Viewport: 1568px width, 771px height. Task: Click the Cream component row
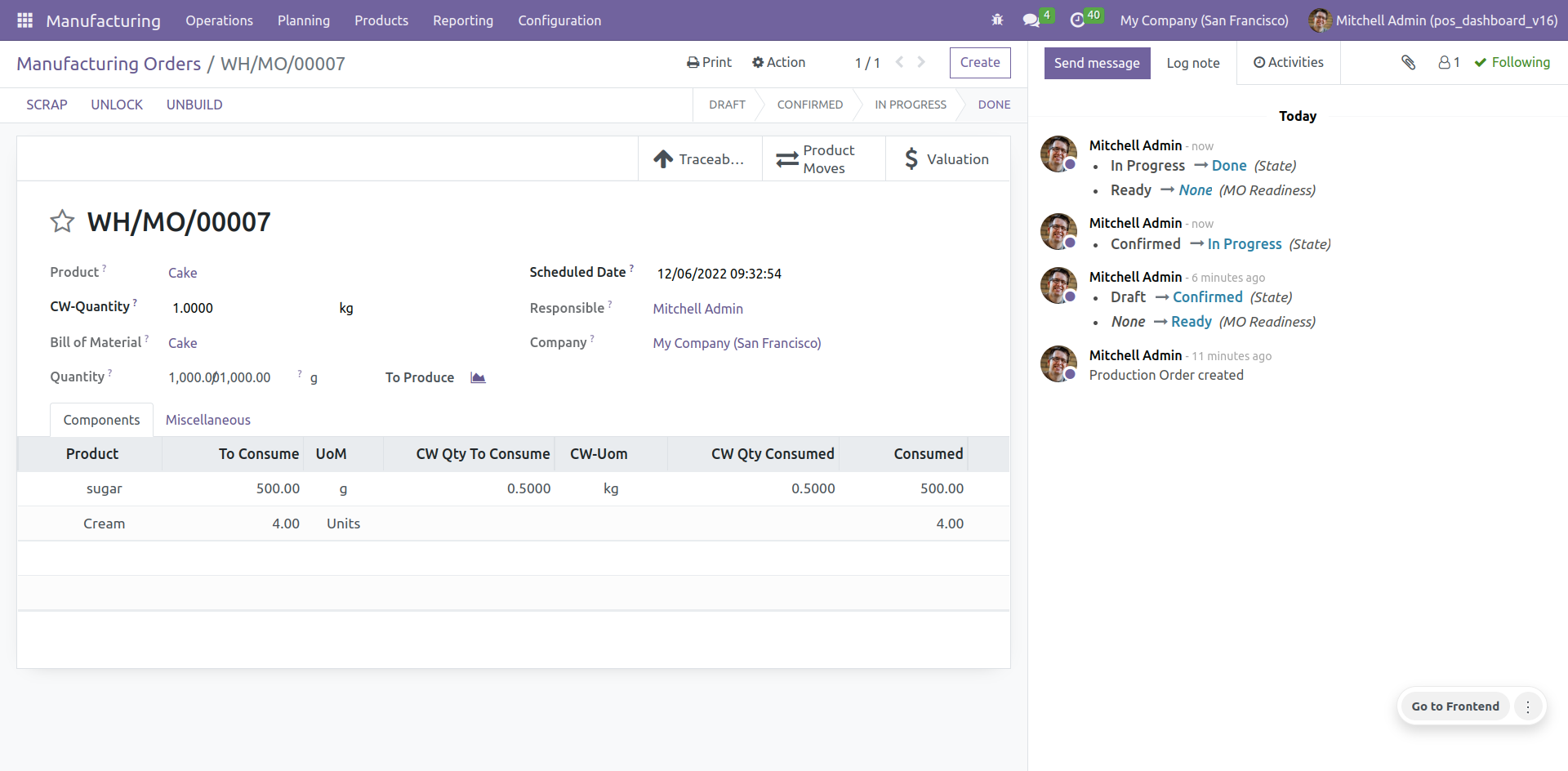click(x=514, y=524)
